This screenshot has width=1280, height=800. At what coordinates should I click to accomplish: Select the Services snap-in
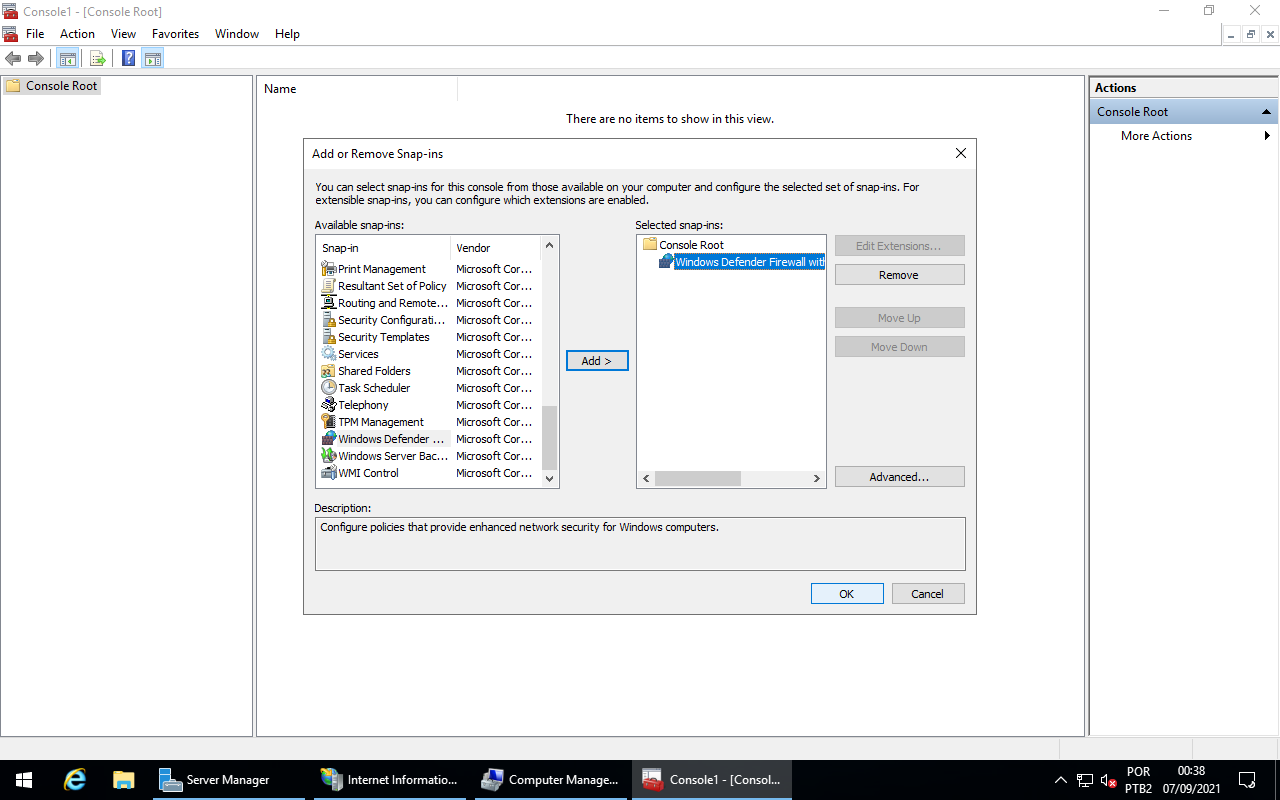358,354
